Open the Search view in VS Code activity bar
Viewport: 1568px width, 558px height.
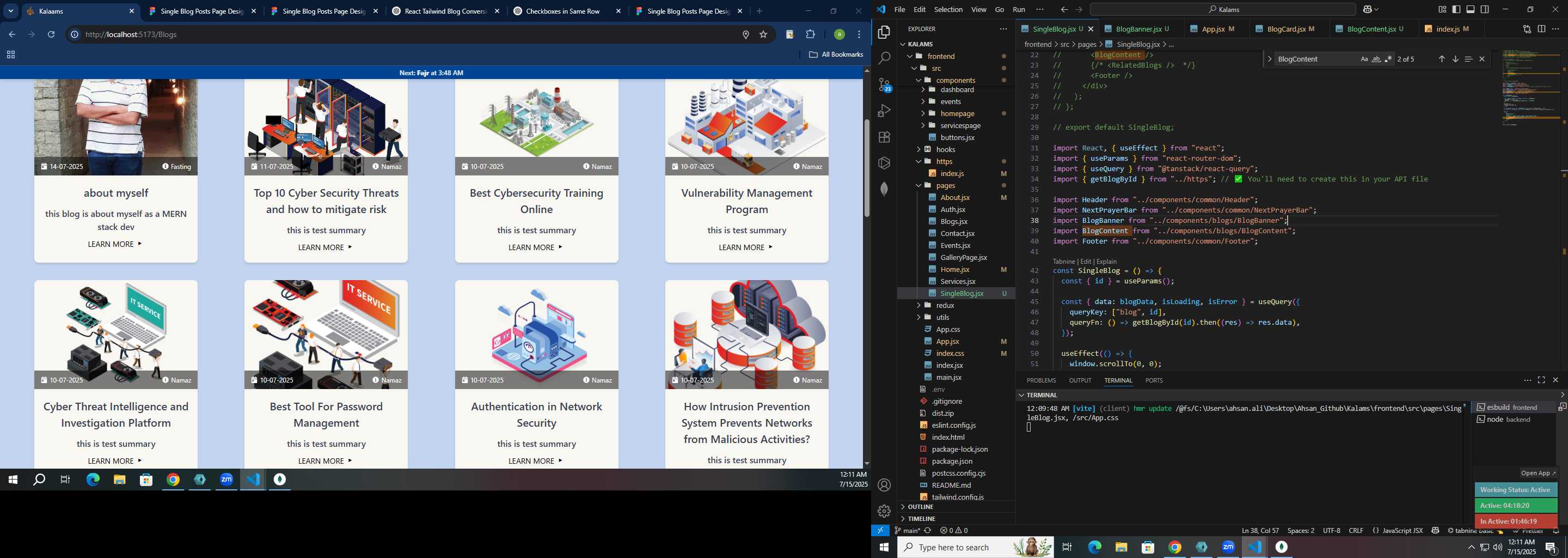(884, 58)
